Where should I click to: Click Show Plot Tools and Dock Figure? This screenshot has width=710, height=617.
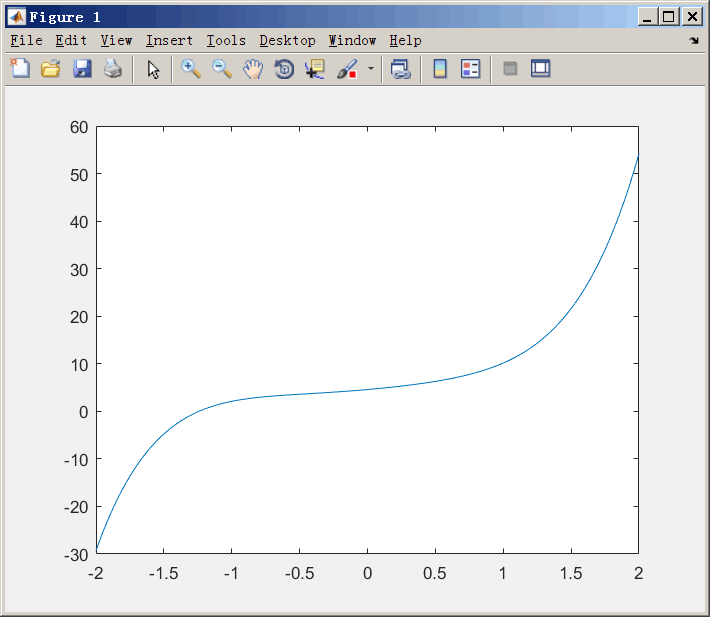(540, 69)
